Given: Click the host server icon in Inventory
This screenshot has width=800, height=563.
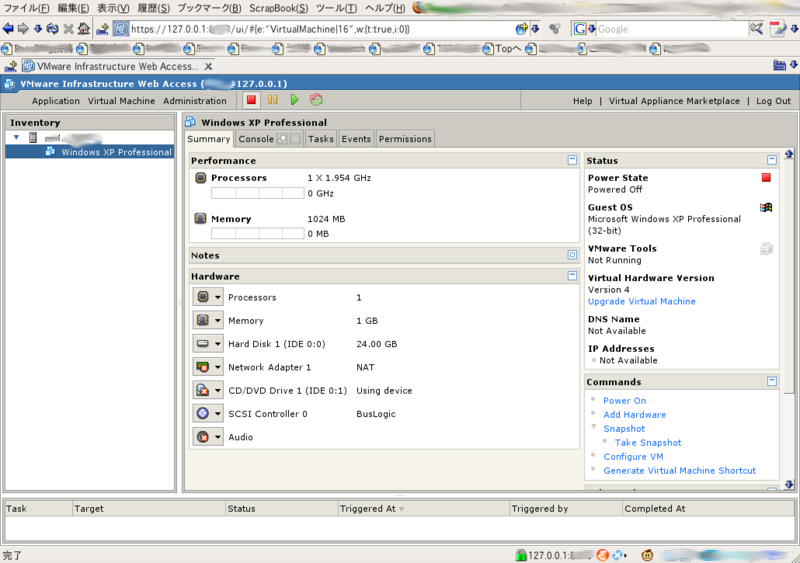Looking at the screenshot, I should pyautogui.click(x=33, y=137).
